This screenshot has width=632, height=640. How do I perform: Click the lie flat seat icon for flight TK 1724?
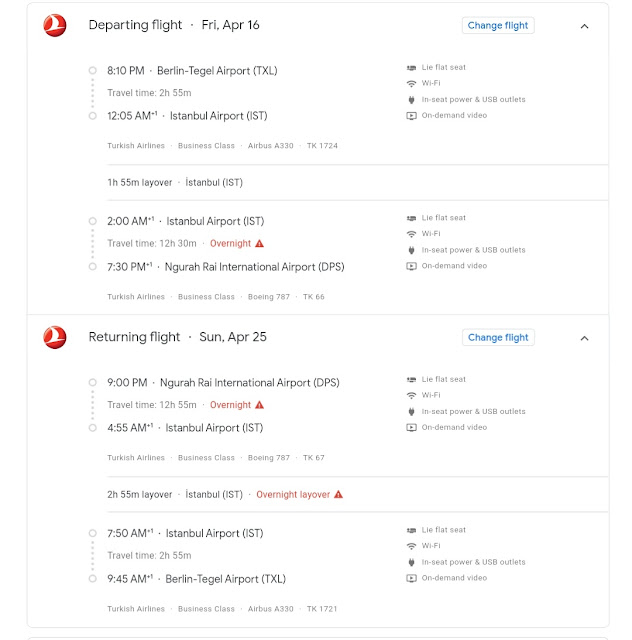411,68
